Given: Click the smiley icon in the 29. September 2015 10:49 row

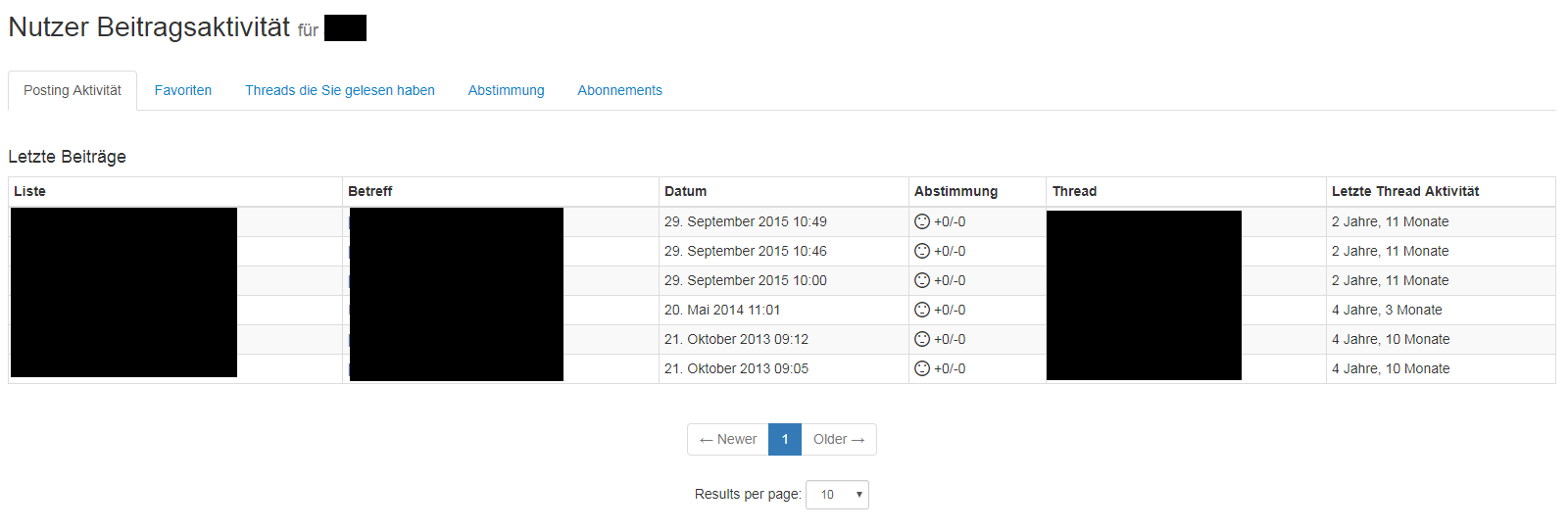Looking at the screenshot, I should 921,221.
